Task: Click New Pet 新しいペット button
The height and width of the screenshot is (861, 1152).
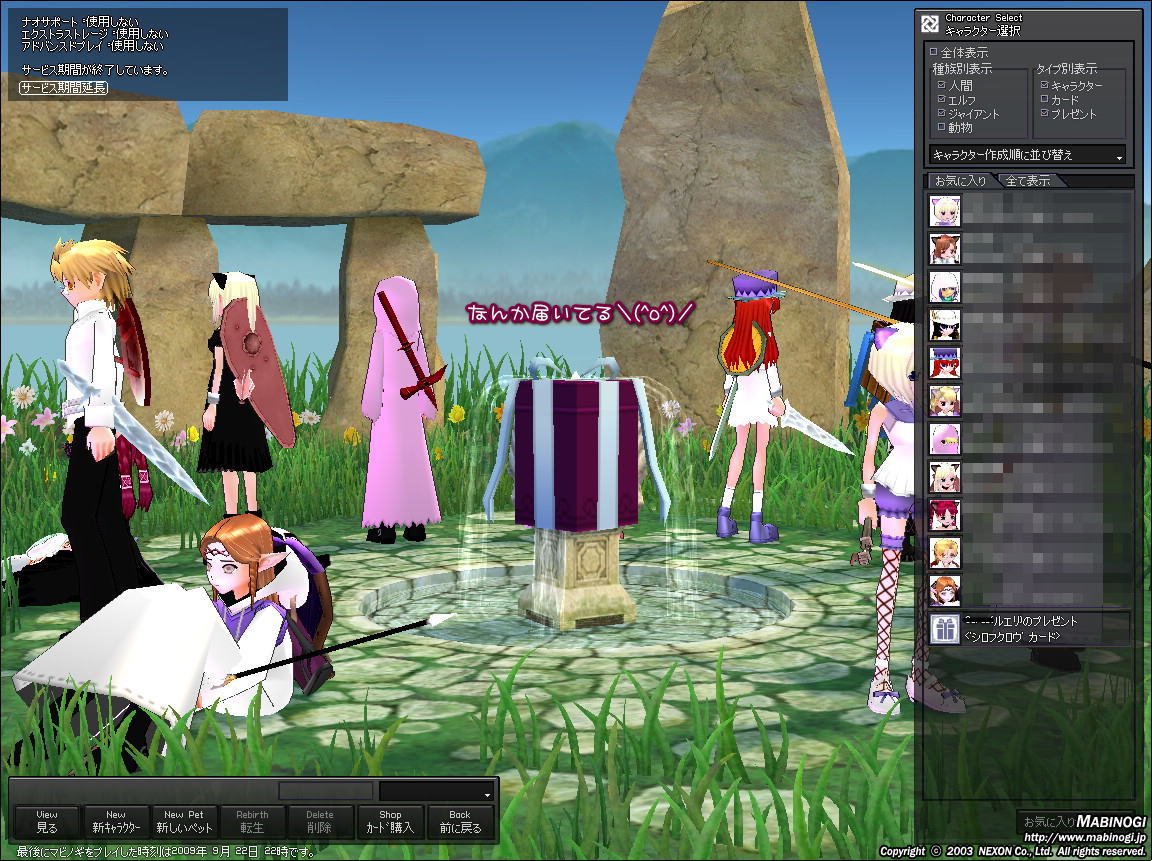Action: 184,821
